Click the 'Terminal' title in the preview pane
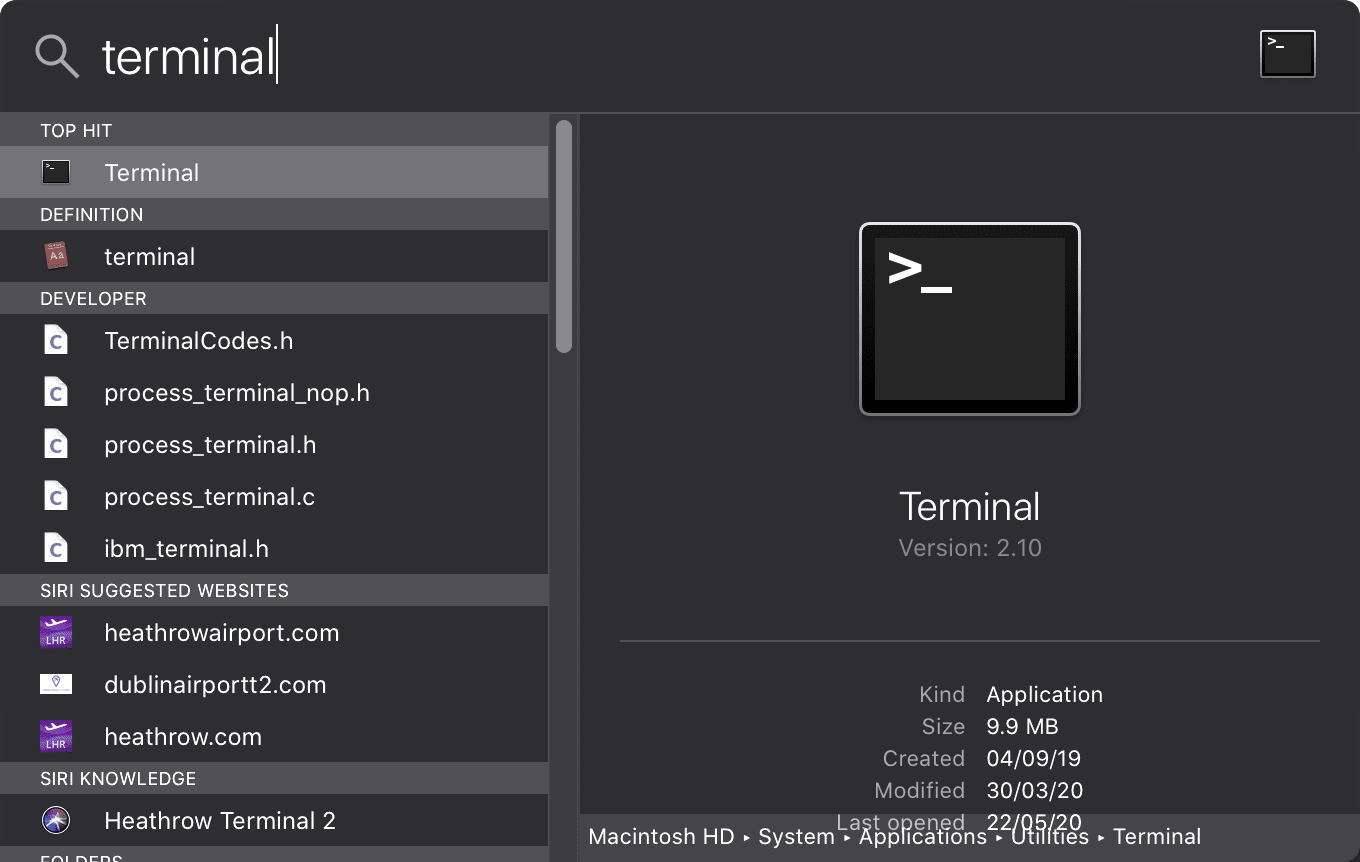This screenshot has width=1360, height=862. click(x=970, y=506)
